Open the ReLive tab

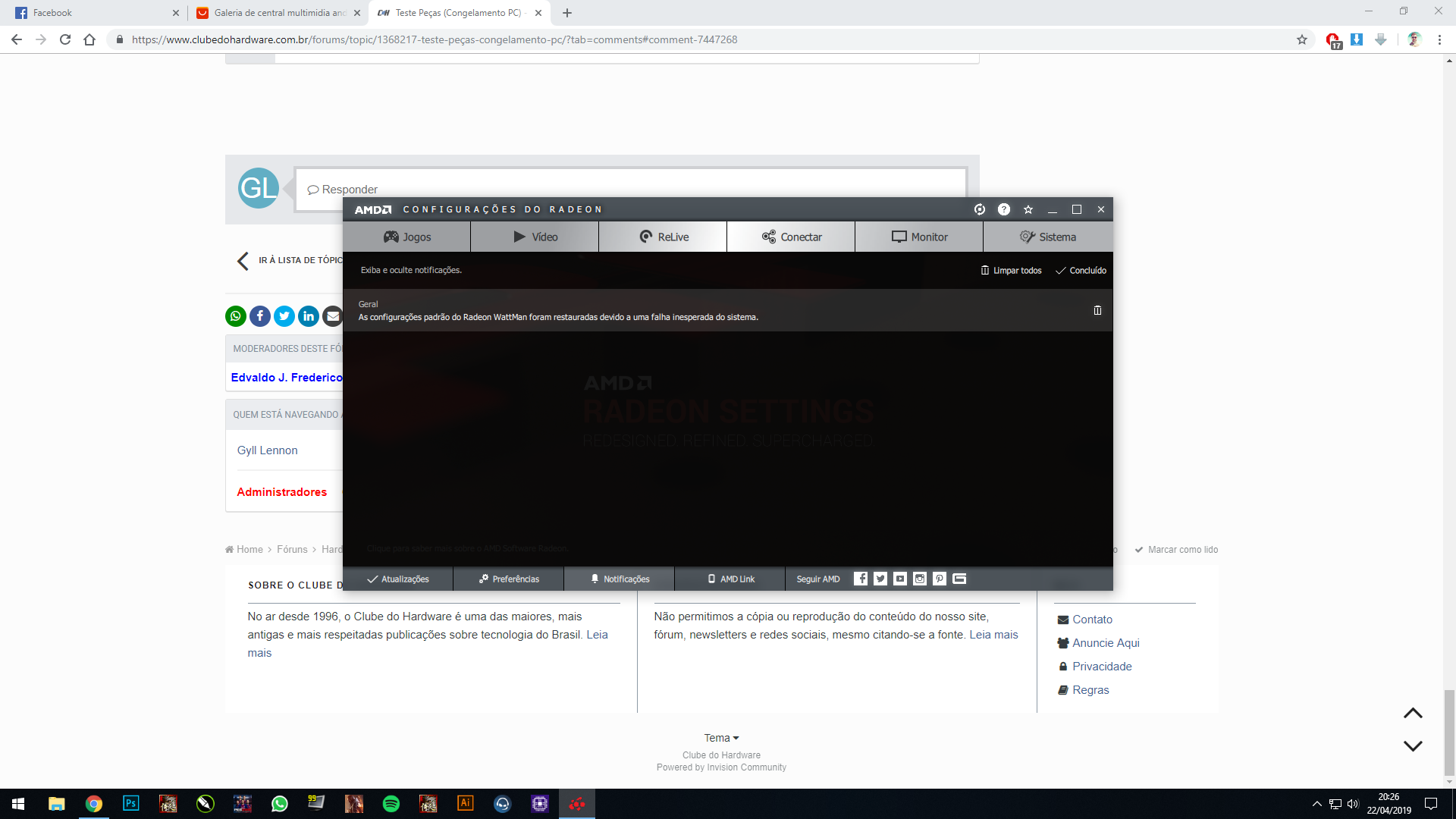(663, 237)
